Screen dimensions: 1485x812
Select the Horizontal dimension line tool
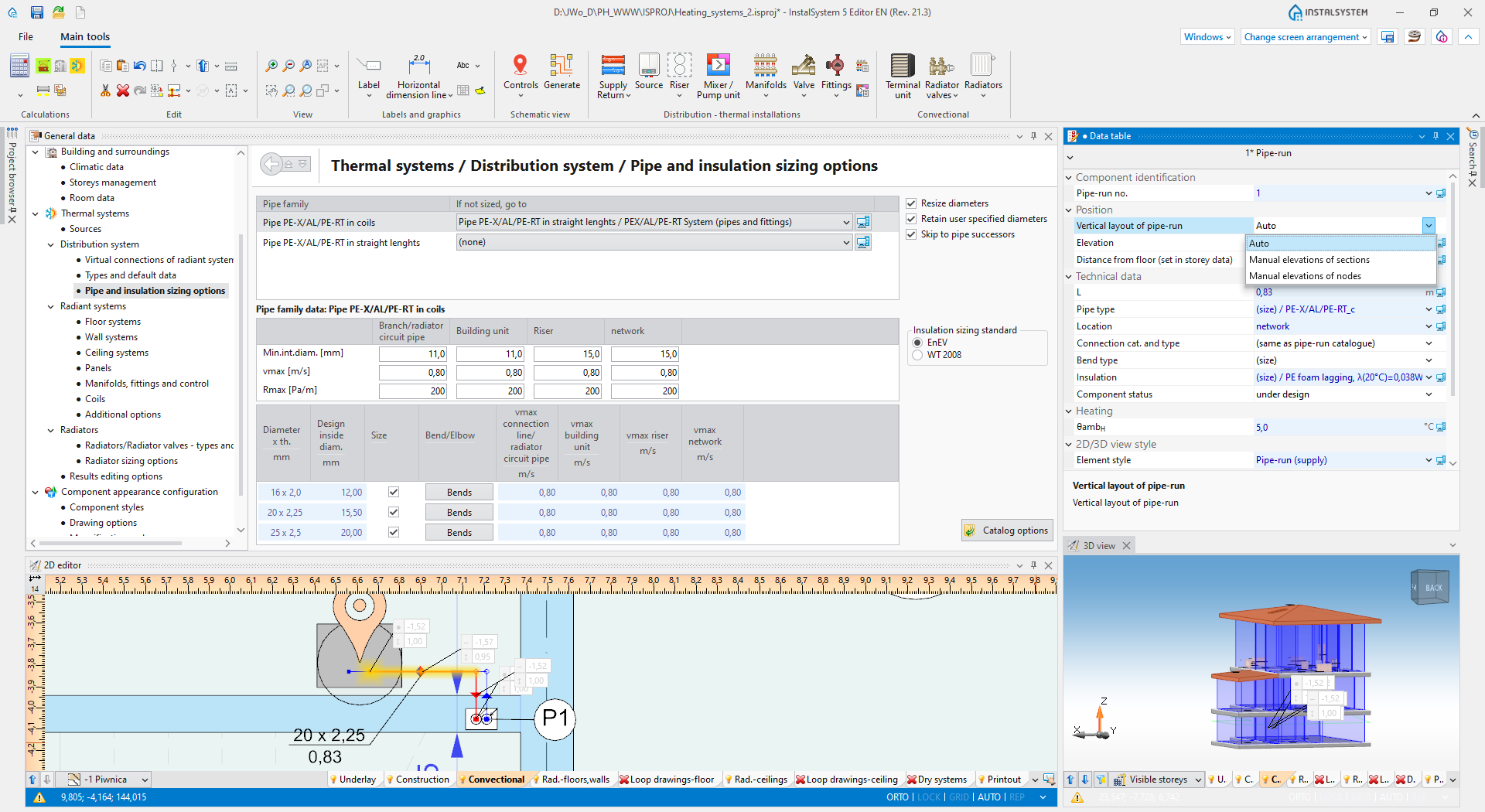[x=418, y=76]
